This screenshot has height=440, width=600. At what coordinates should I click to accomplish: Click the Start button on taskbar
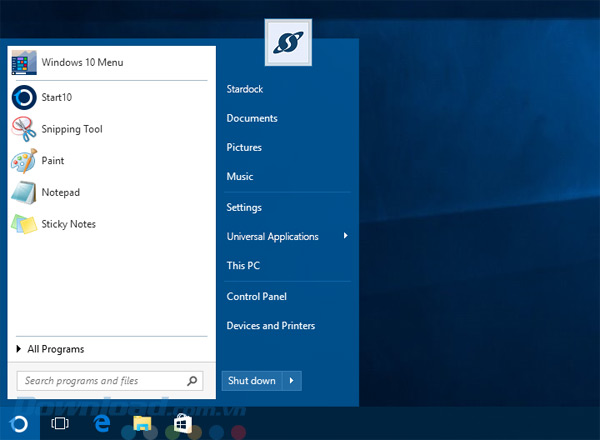point(19,423)
